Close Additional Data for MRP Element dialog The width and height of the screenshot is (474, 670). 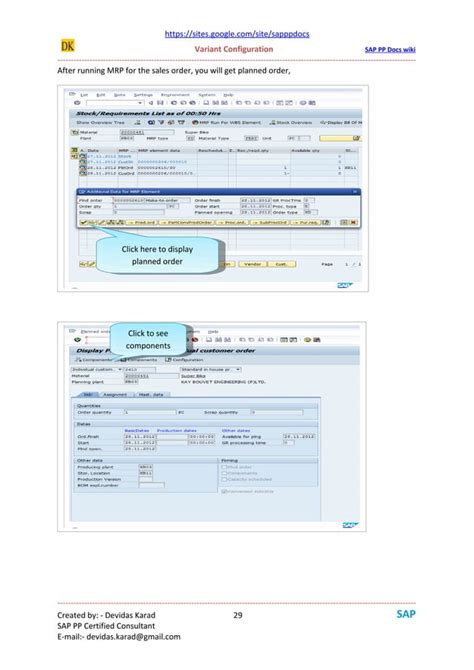pos(355,192)
